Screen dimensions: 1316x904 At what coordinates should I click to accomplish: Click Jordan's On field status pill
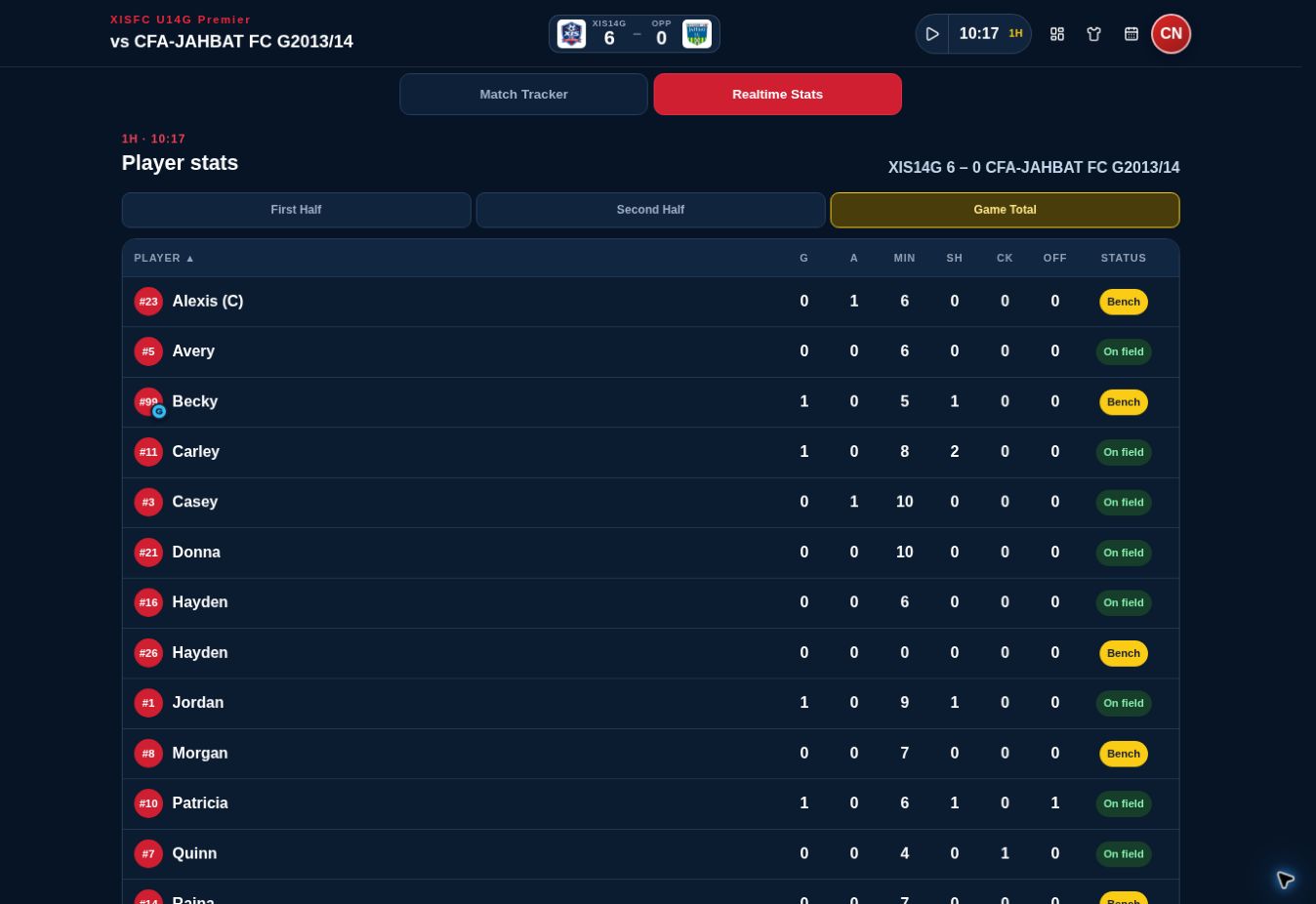click(1124, 703)
